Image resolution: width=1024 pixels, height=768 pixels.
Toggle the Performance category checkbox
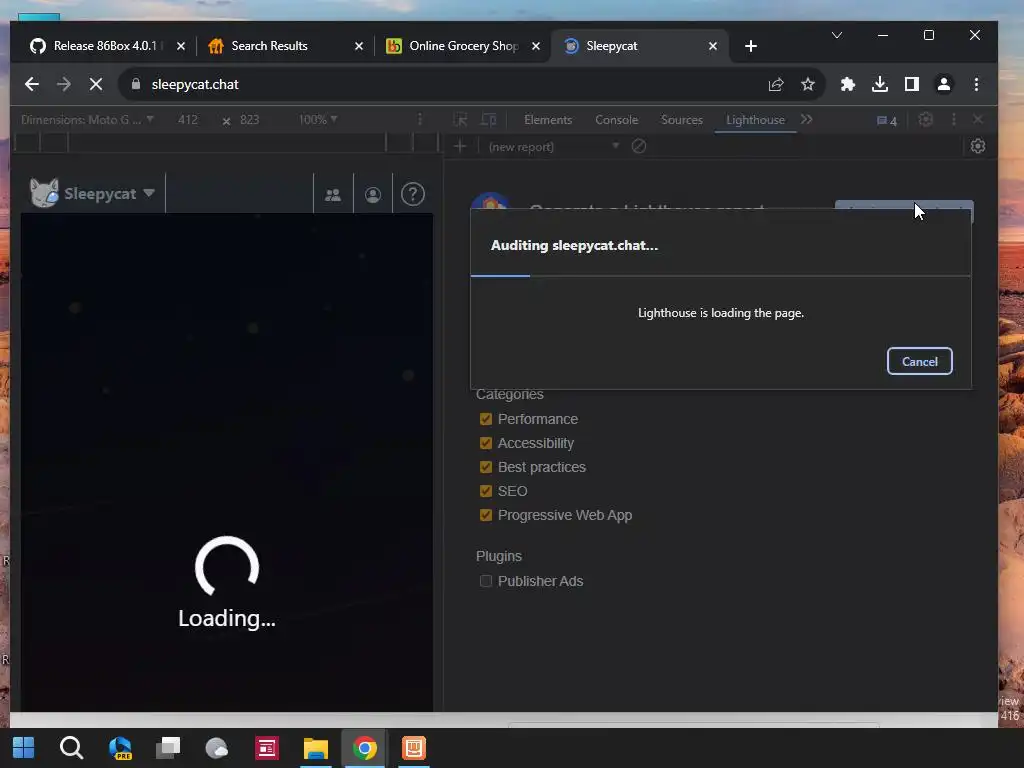pyautogui.click(x=485, y=419)
